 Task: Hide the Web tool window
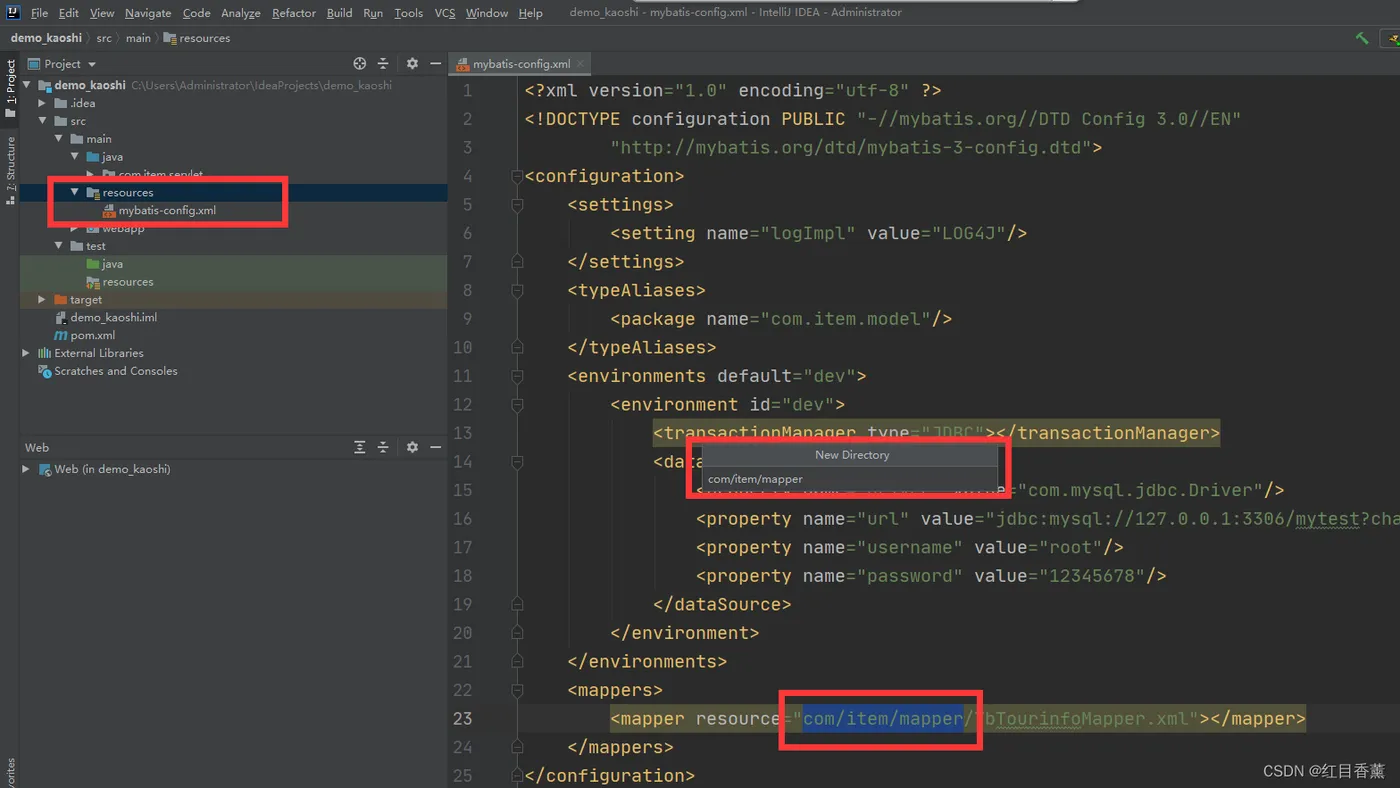(x=435, y=447)
